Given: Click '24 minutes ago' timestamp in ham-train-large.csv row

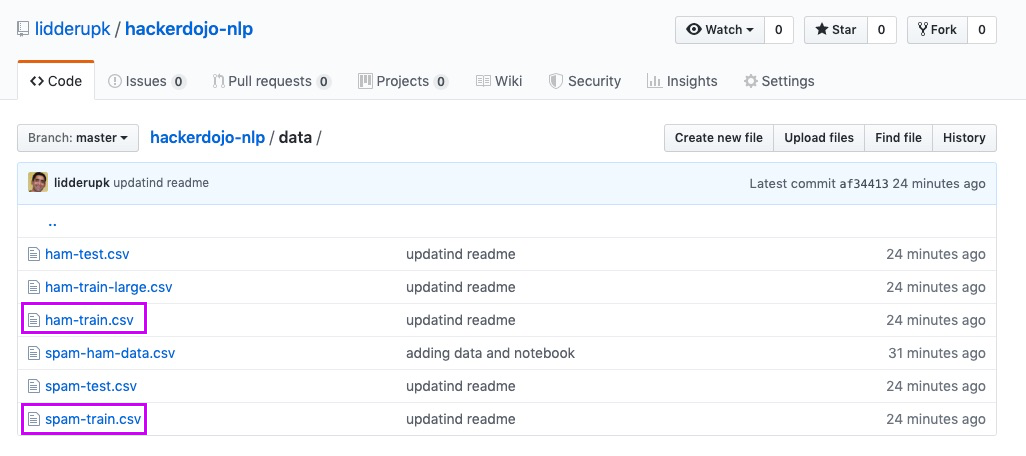Looking at the screenshot, I should 936,287.
